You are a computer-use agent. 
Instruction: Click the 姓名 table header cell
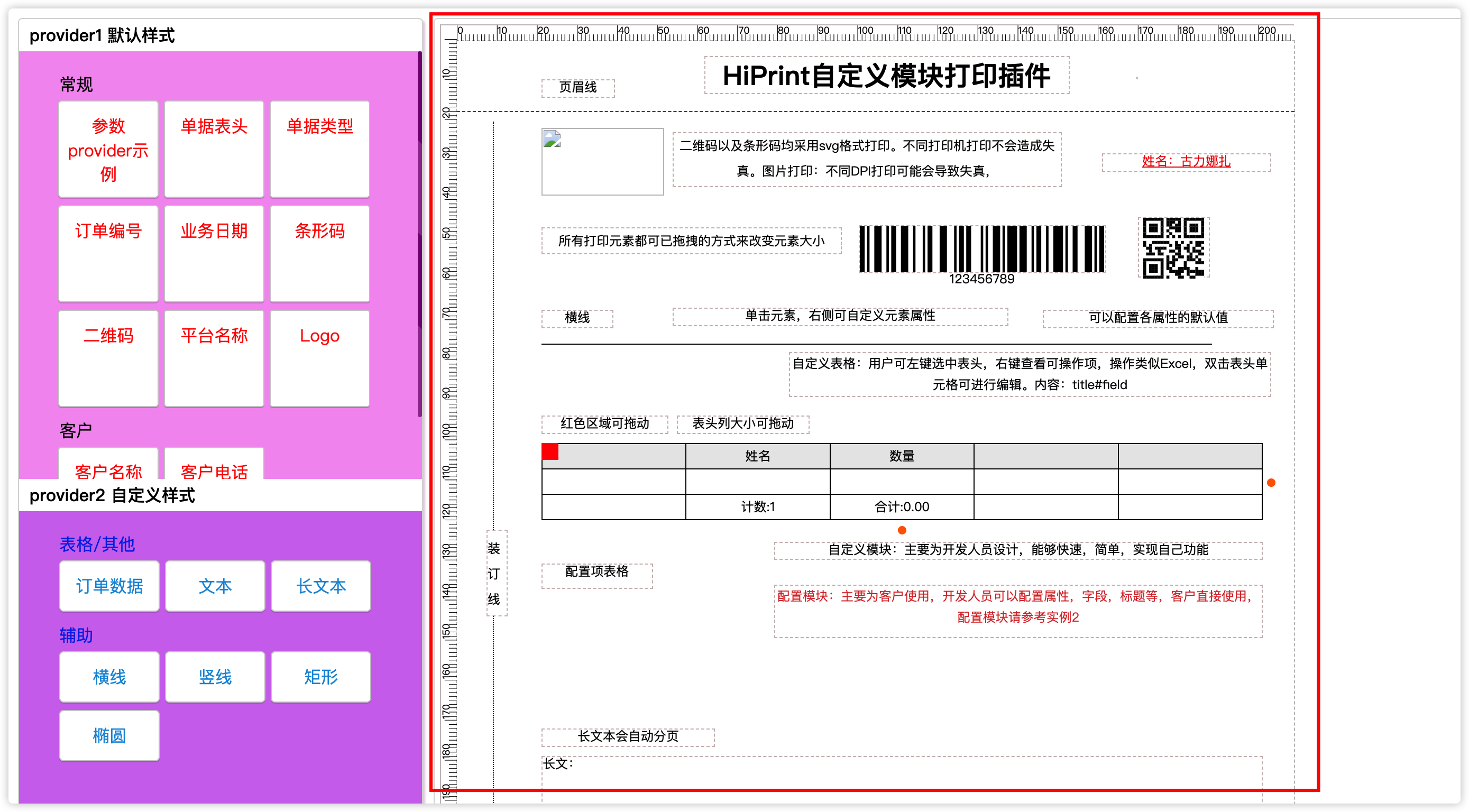click(757, 456)
